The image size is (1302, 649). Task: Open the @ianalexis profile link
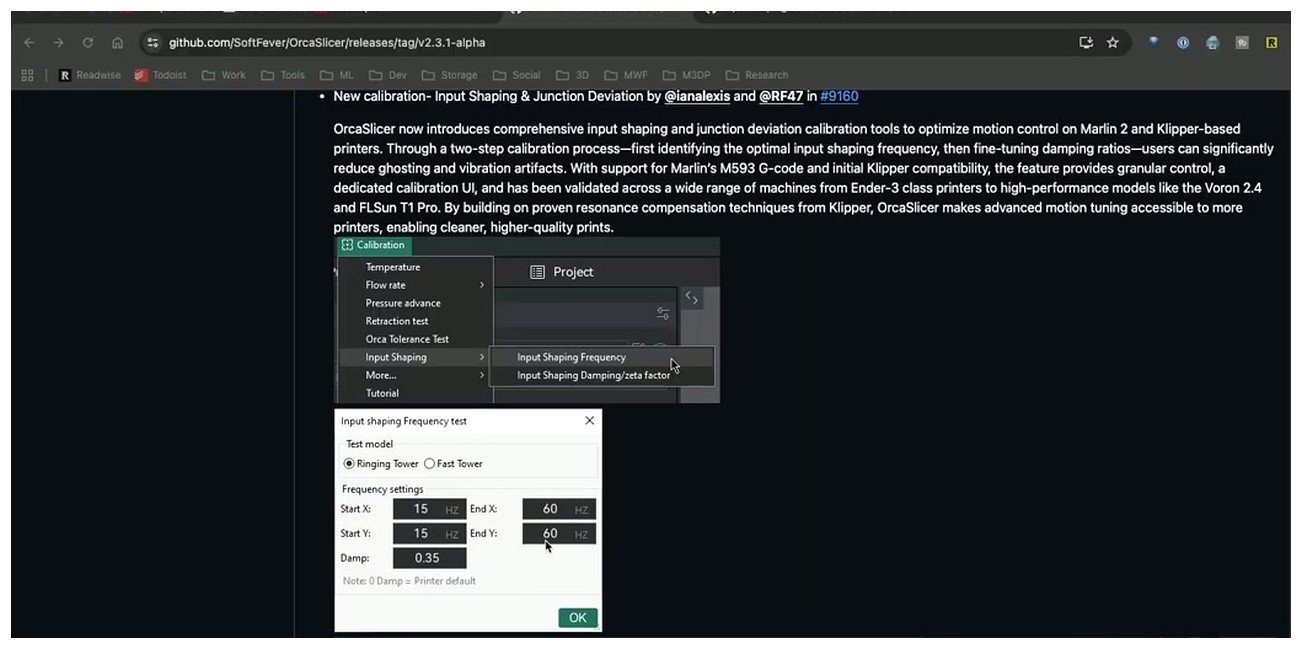click(x=697, y=97)
